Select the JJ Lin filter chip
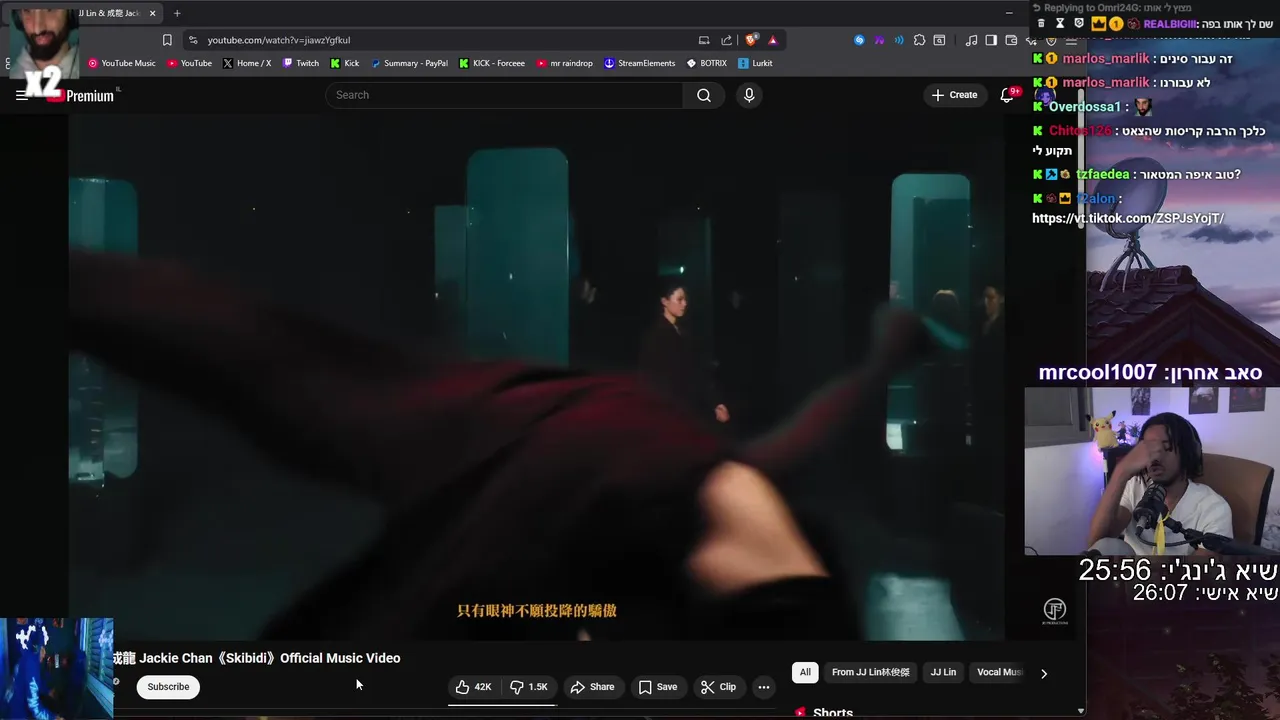The image size is (1280, 720). tap(943, 673)
